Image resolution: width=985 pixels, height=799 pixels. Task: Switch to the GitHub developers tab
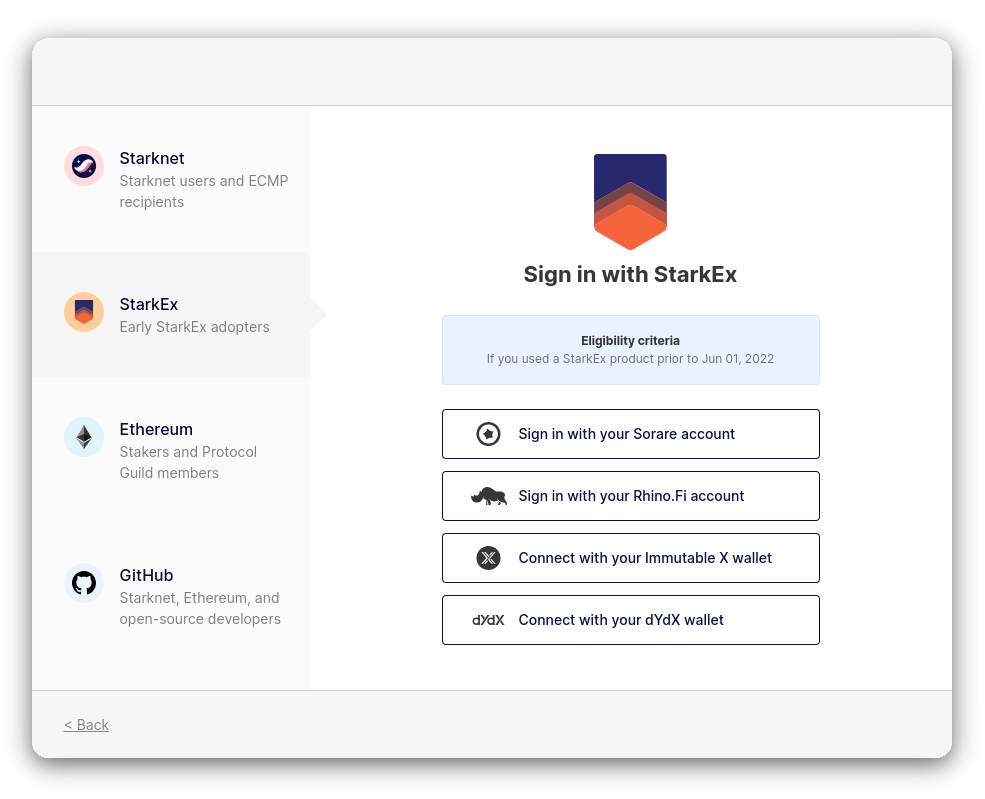(x=171, y=596)
